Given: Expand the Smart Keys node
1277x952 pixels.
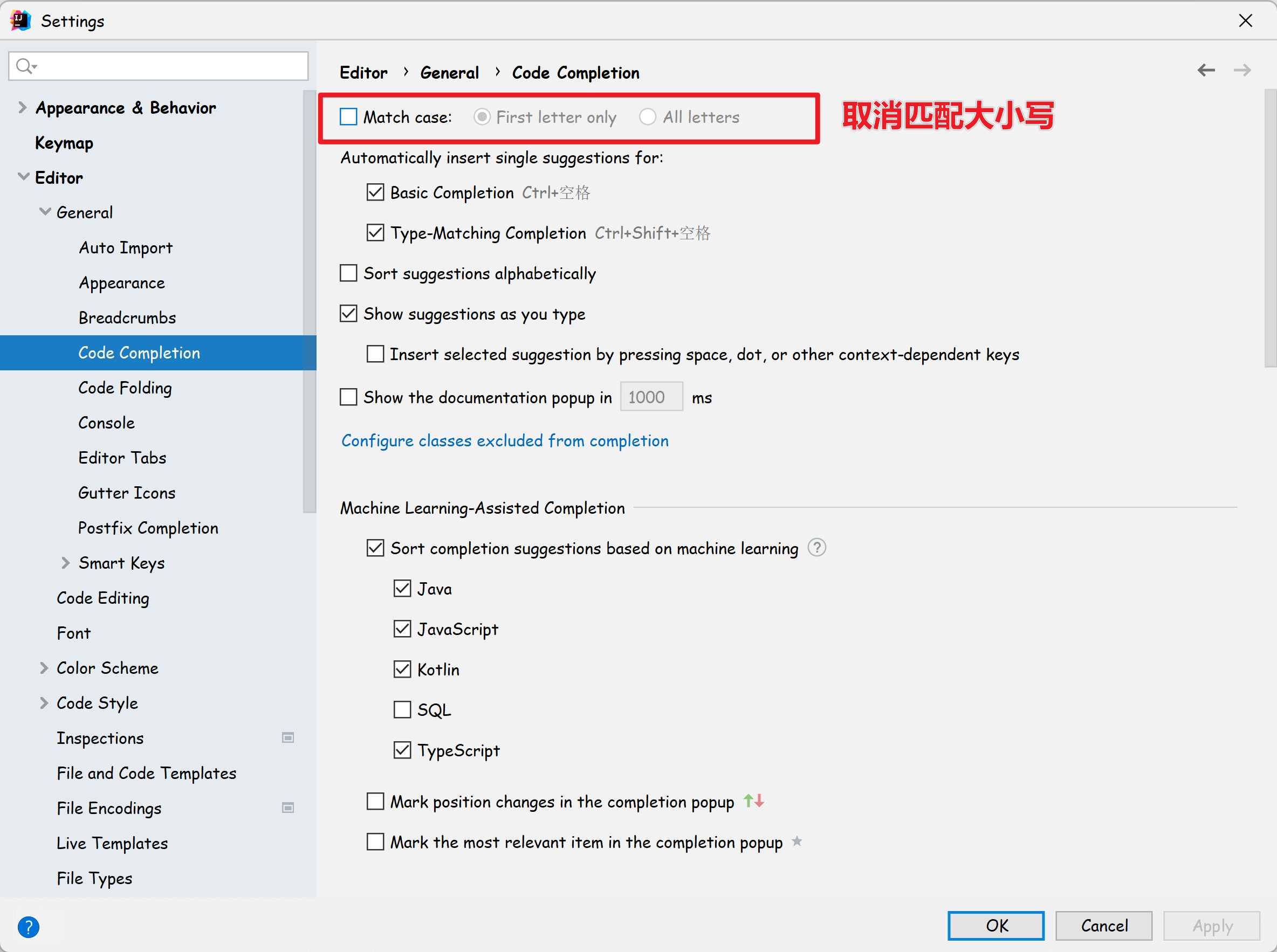Looking at the screenshot, I should click(x=65, y=562).
